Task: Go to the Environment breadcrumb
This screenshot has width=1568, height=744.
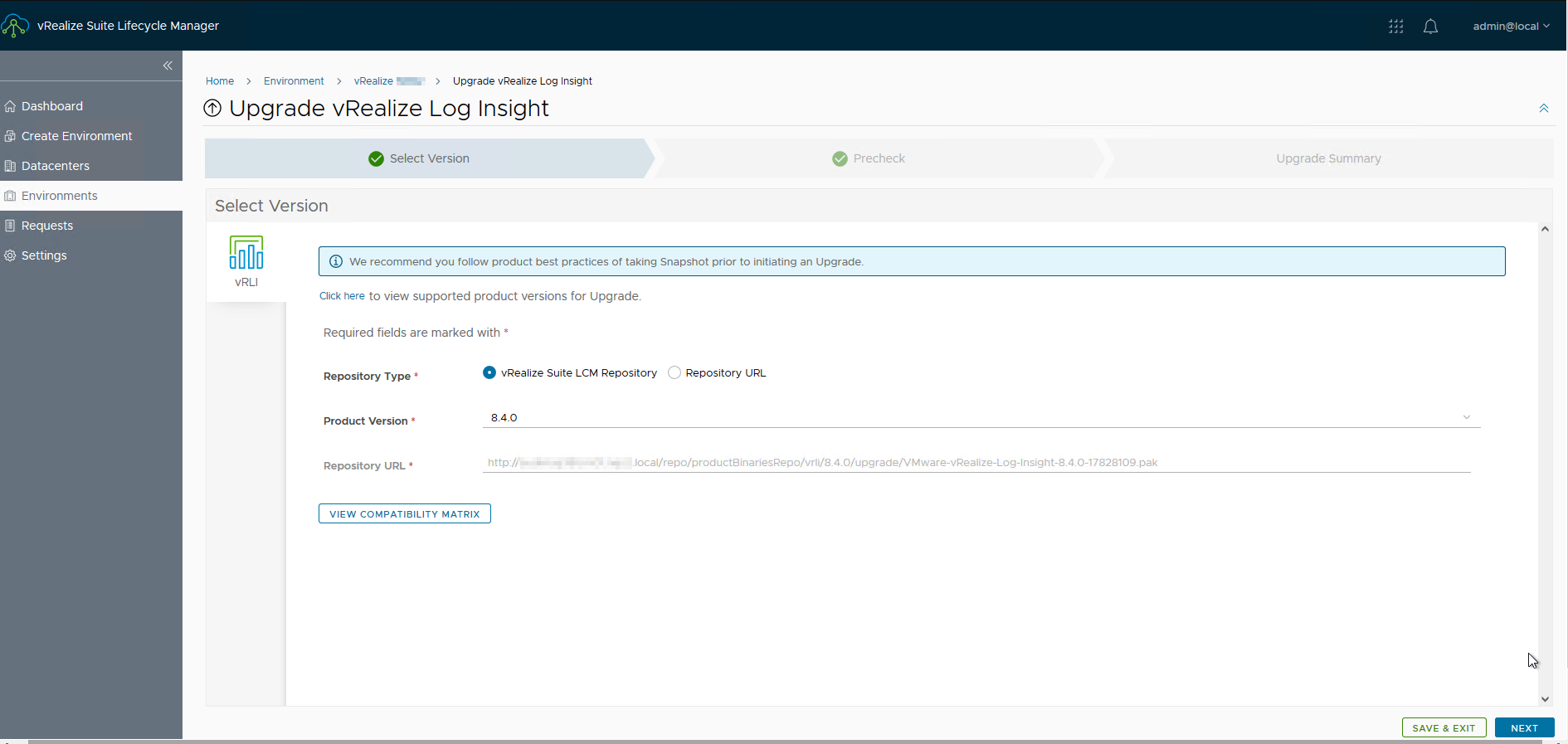Action: (294, 81)
